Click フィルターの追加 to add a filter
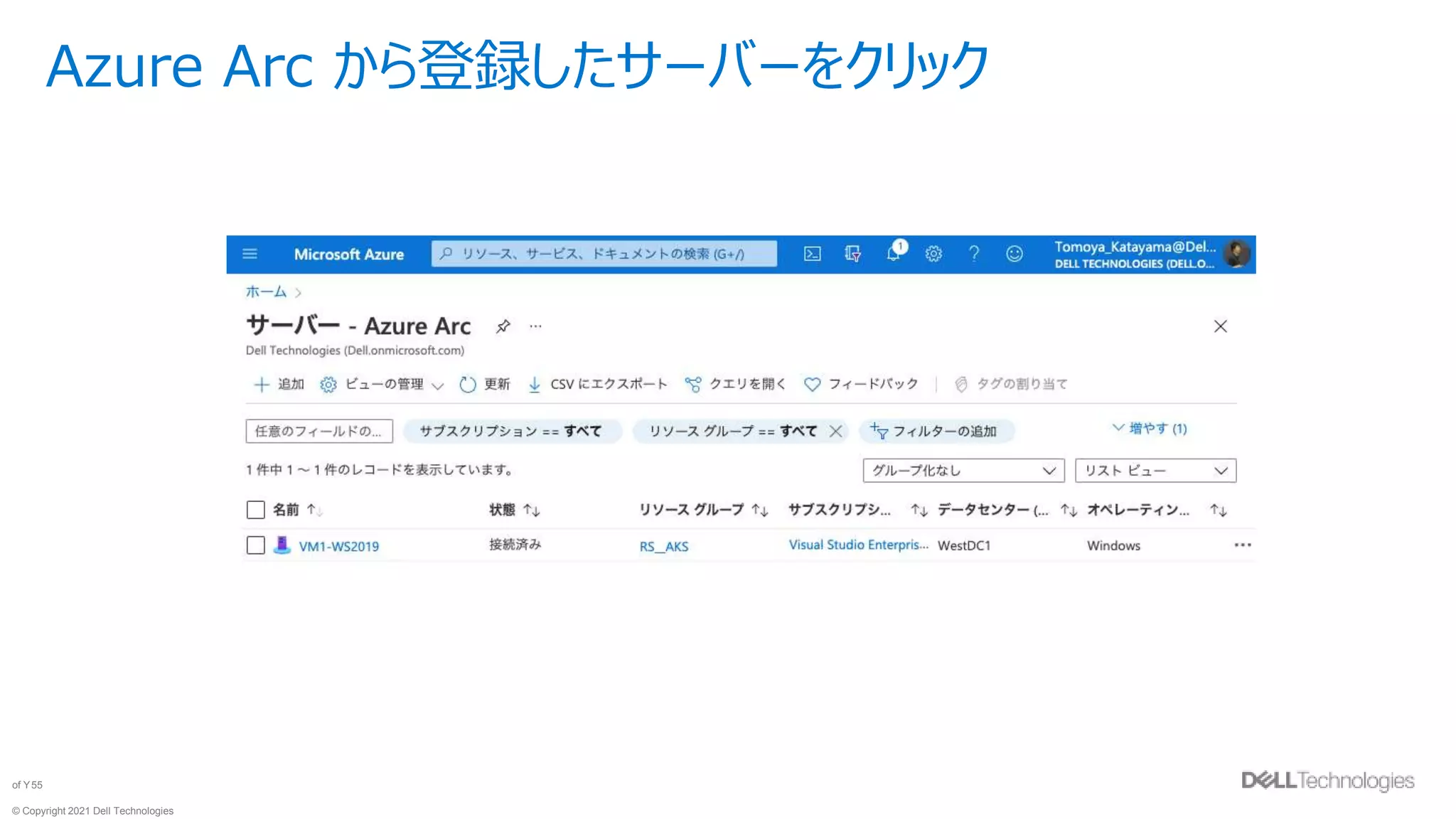The height and width of the screenshot is (819, 1456). [936, 432]
